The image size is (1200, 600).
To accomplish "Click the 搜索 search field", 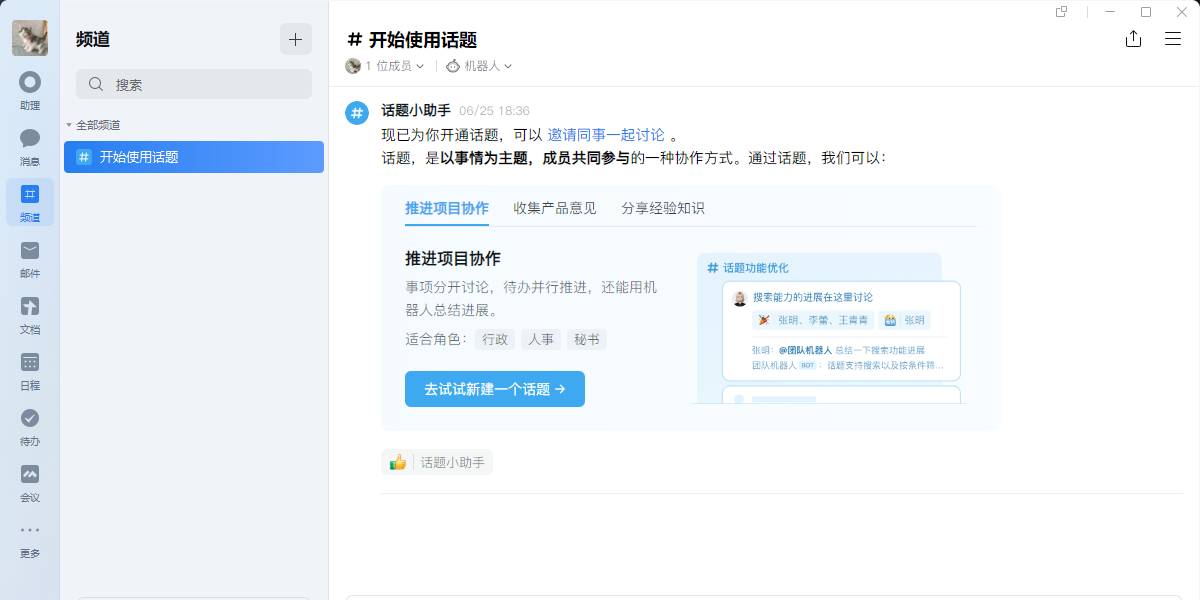I will click(x=194, y=85).
